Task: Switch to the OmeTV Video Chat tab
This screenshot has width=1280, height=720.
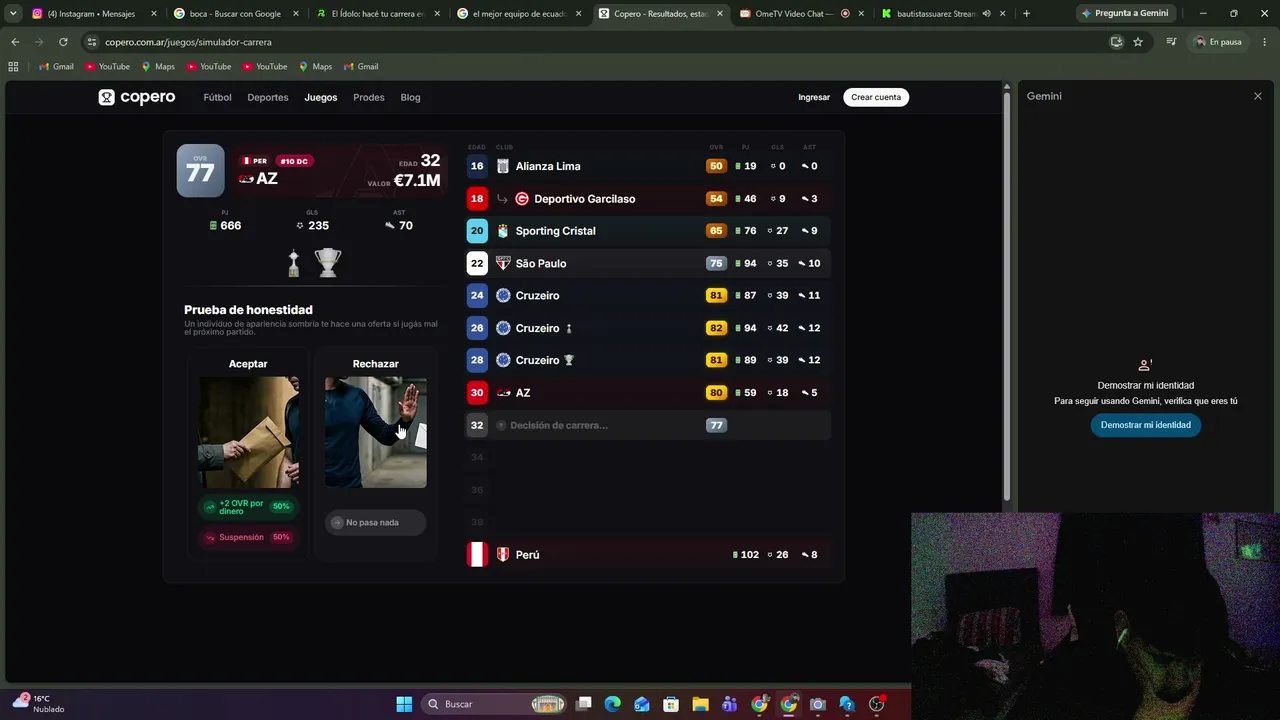Action: [x=803, y=14]
